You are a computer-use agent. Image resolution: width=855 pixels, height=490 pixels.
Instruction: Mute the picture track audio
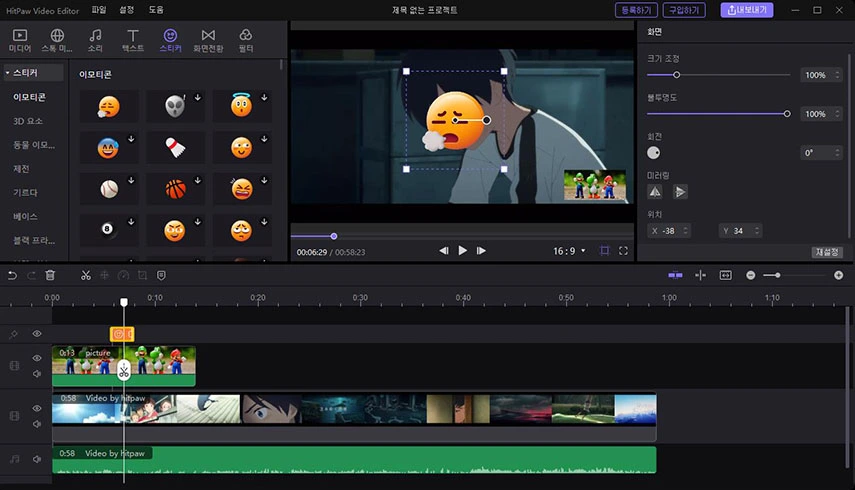pos(37,374)
